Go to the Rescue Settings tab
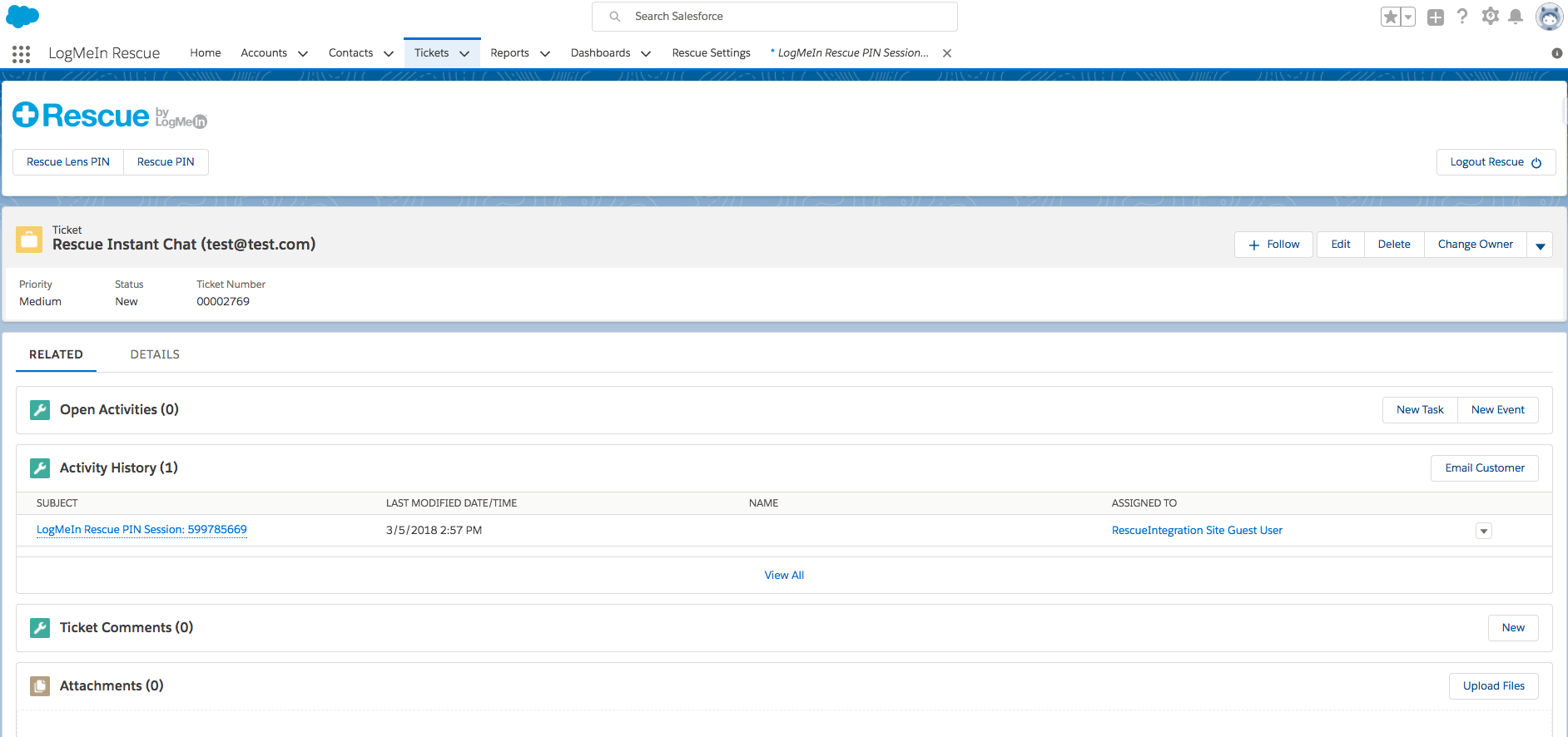The image size is (1568, 737). (711, 53)
